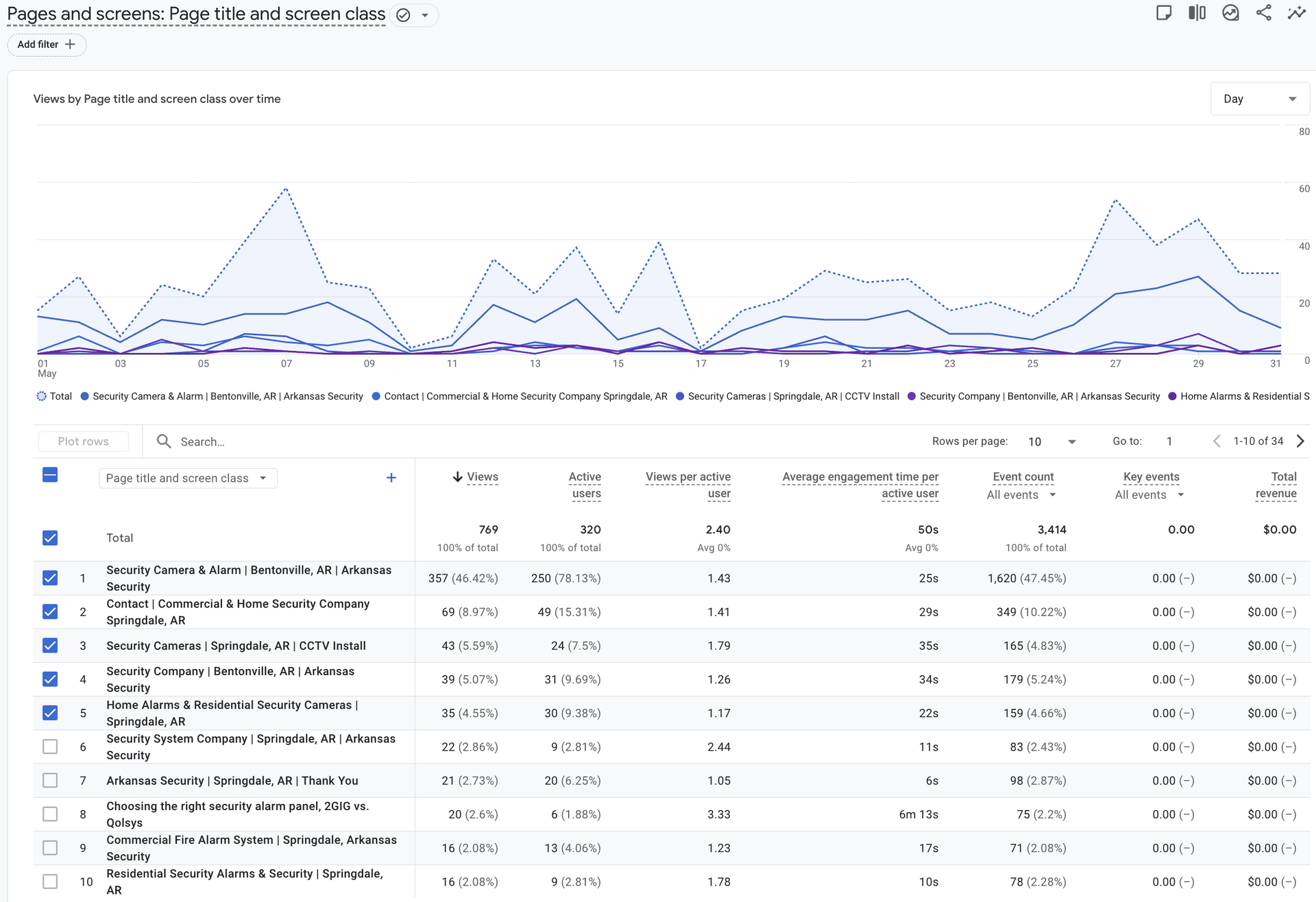
Task: Expand Rows per page dropdown
Action: coord(1052,442)
